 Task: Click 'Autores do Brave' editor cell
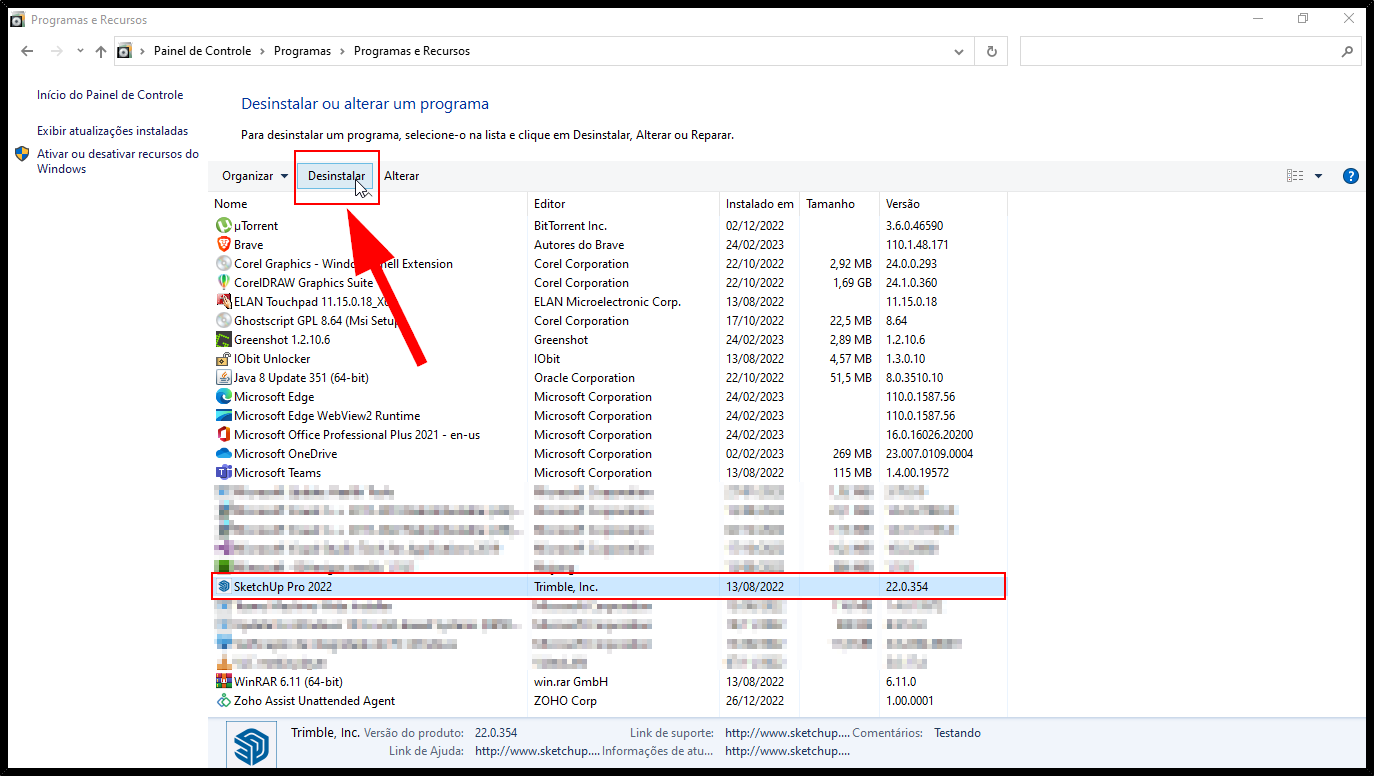[579, 245]
